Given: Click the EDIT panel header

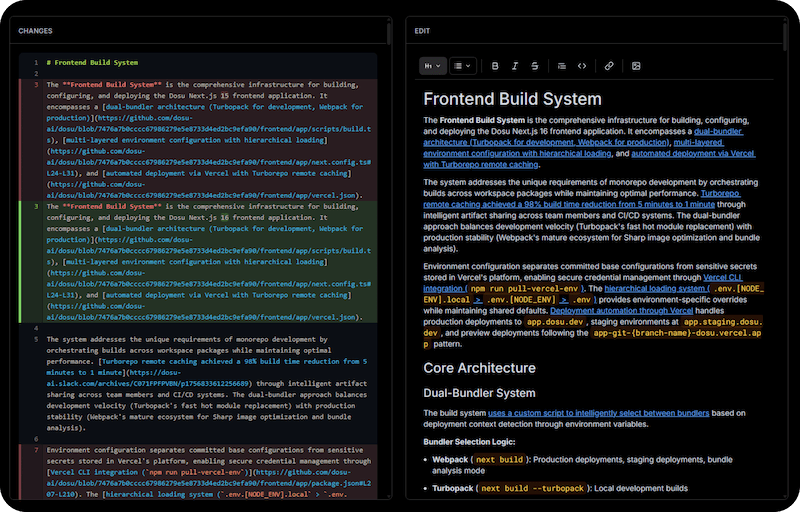Looking at the screenshot, I should [422, 31].
